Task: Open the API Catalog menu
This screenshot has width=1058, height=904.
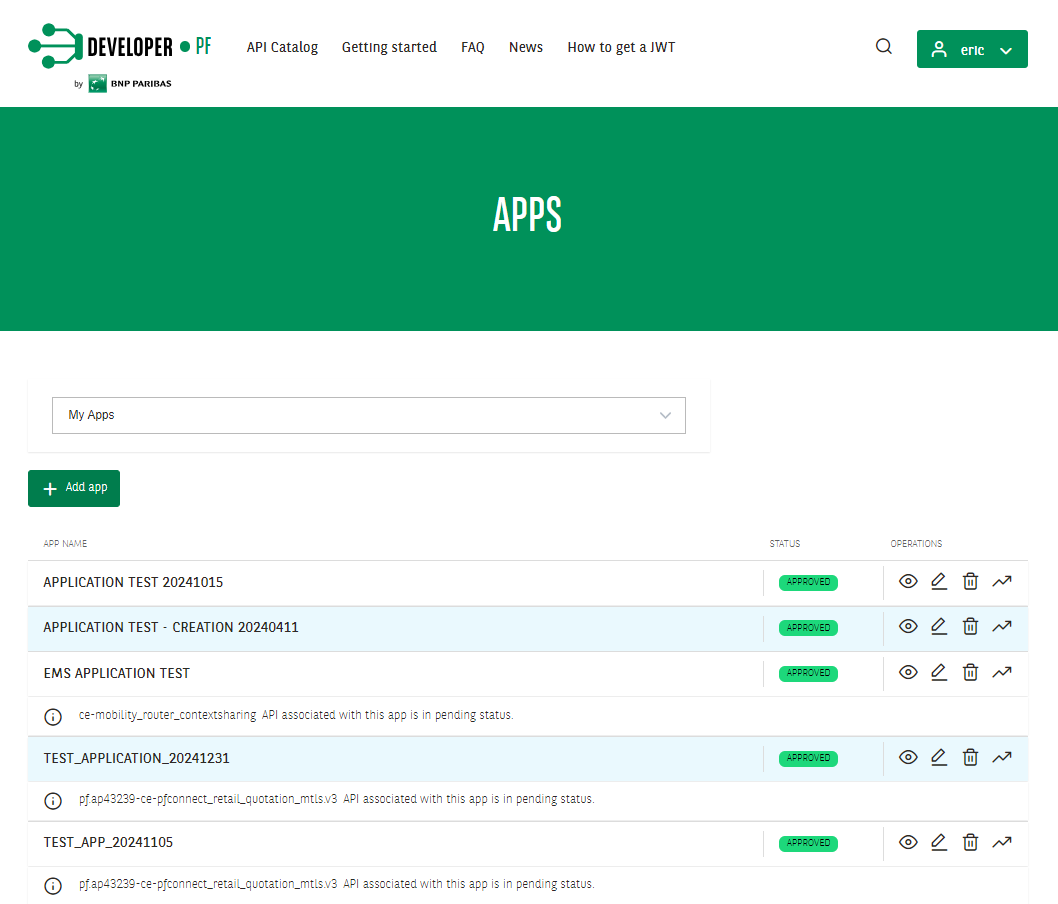Action: click(282, 46)
